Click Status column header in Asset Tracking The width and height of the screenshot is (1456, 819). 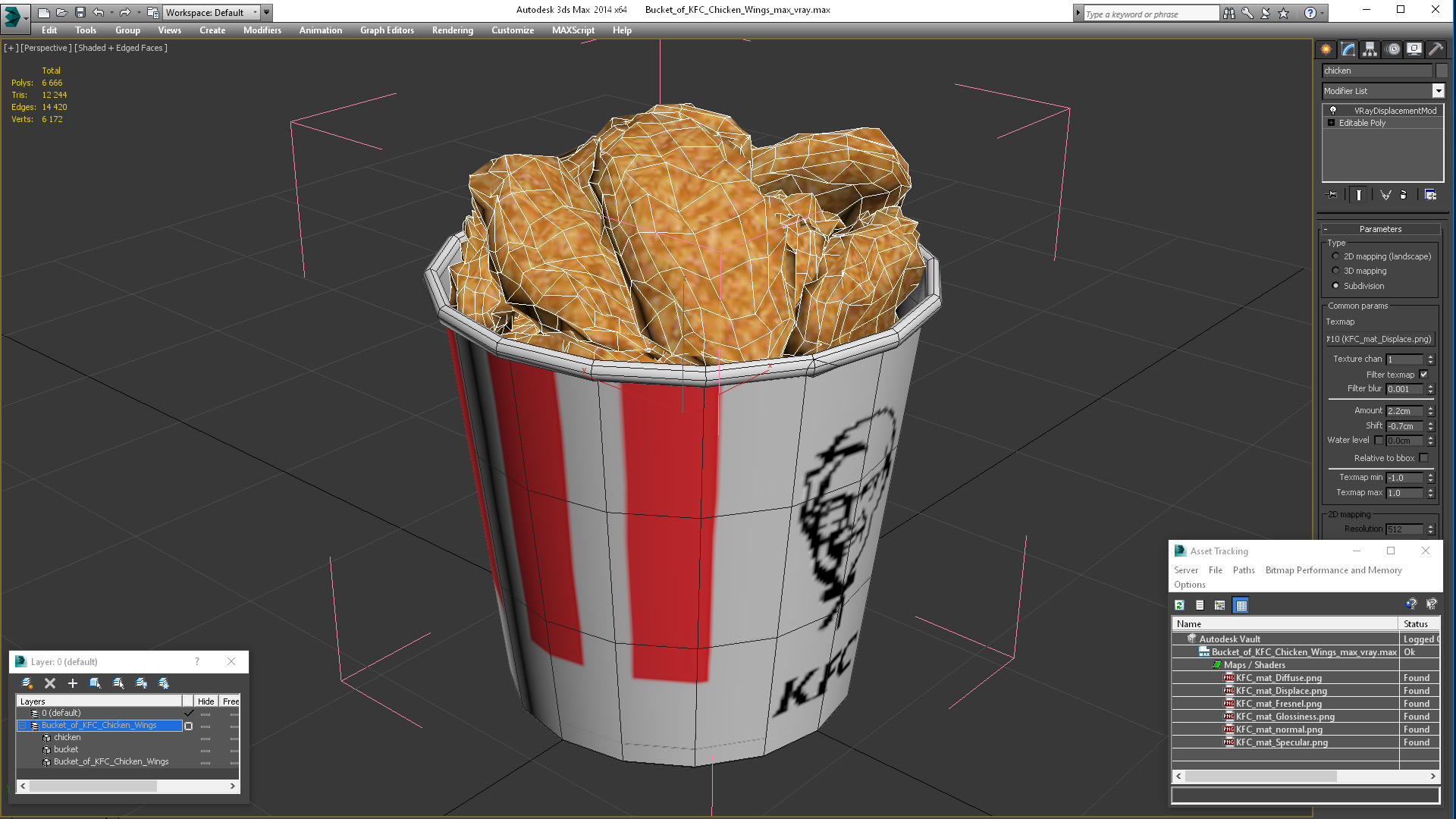coord(1419,624)
